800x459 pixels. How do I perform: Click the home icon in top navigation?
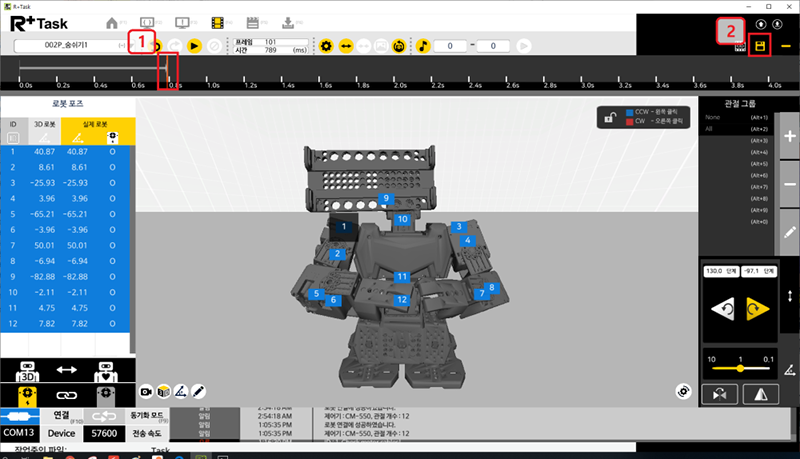(x=112, y=21)
